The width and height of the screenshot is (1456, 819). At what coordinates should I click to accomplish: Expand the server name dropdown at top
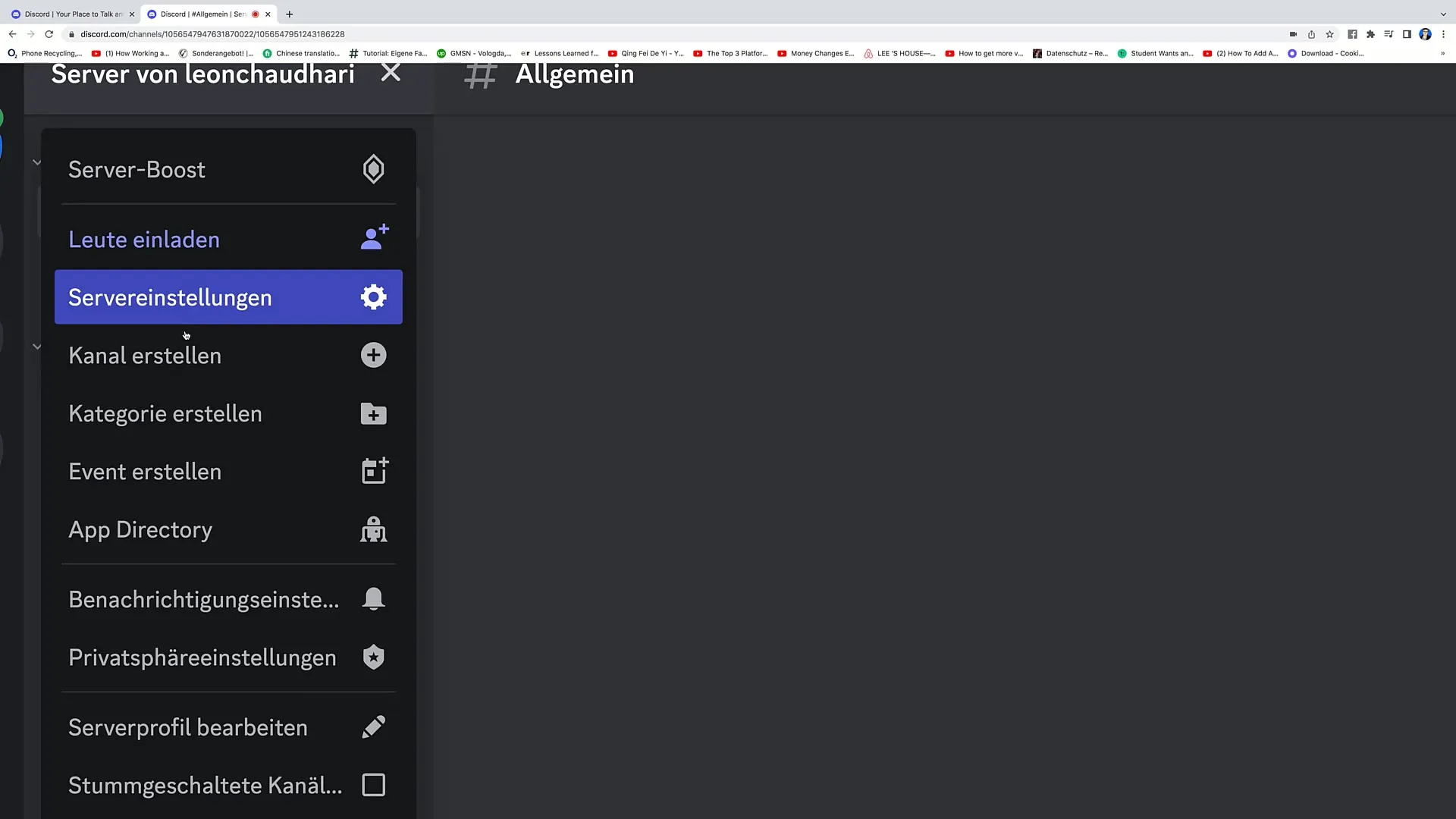point(203,76)
